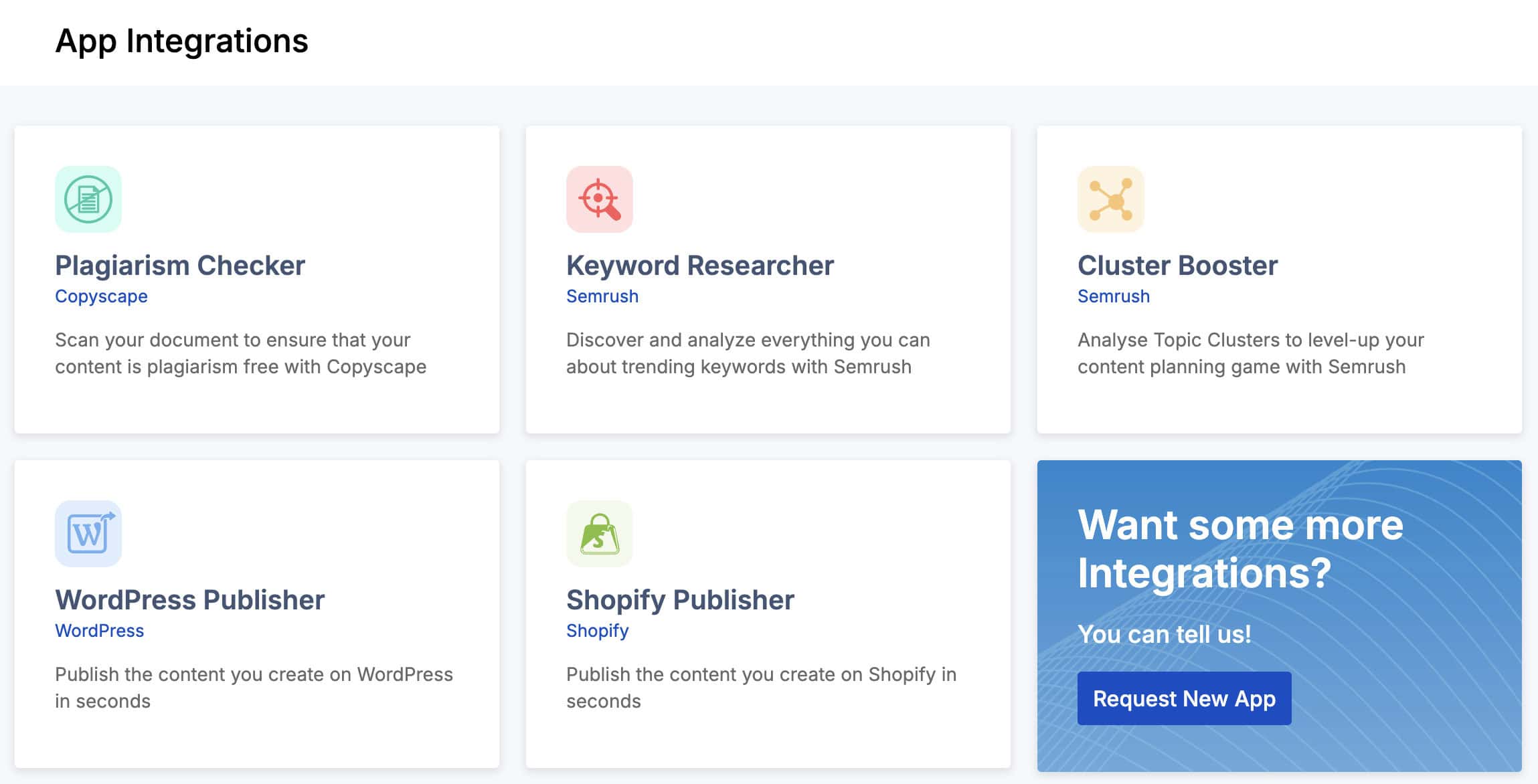Image resolution: width=1538 pixels, height=784 pixels.
Task: Click the 'You can tell us!' text
Action: [x=1164, y=634]
